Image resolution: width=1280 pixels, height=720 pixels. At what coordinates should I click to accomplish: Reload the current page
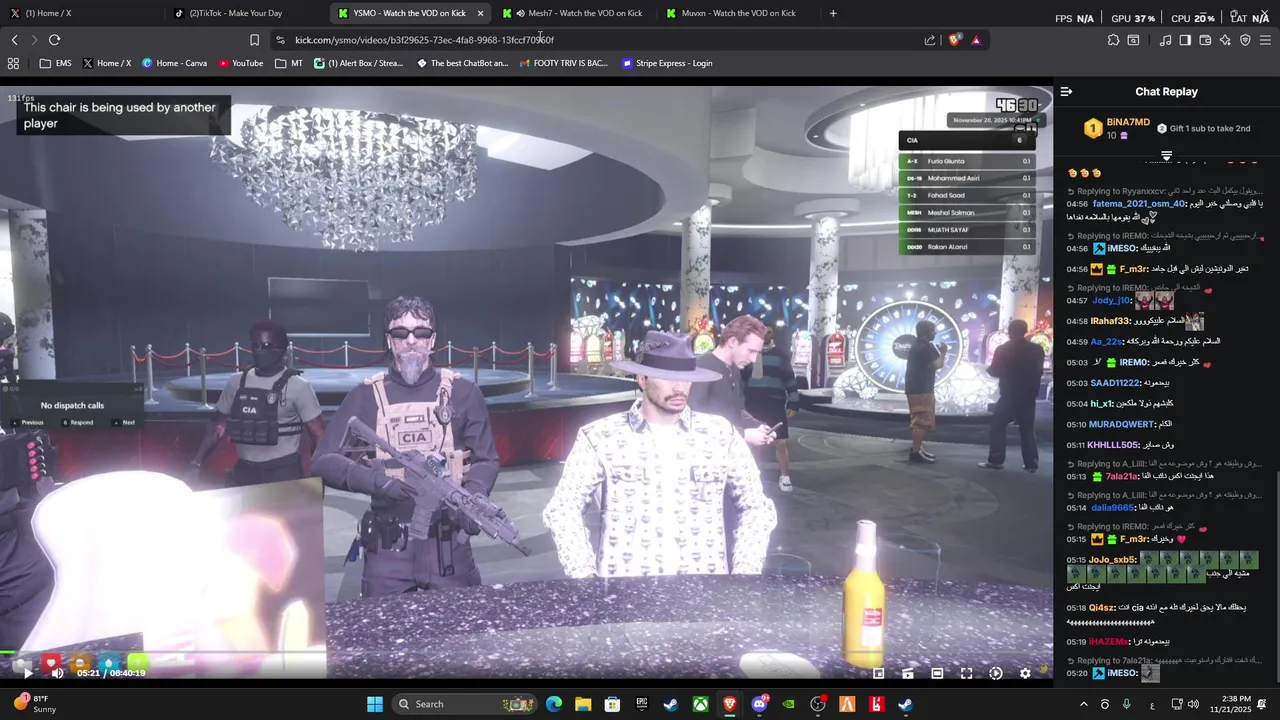54,40
